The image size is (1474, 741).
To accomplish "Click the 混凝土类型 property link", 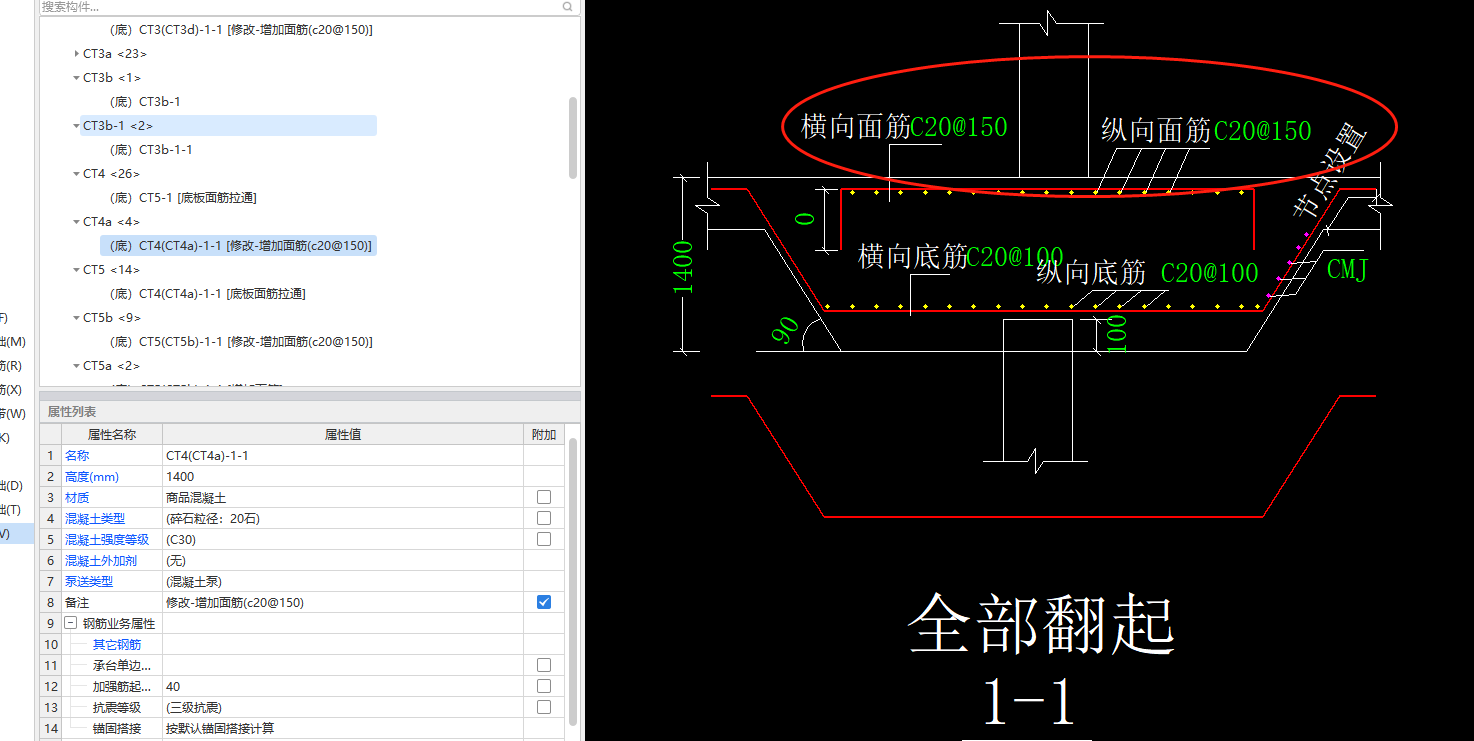I will coord(95,519).
